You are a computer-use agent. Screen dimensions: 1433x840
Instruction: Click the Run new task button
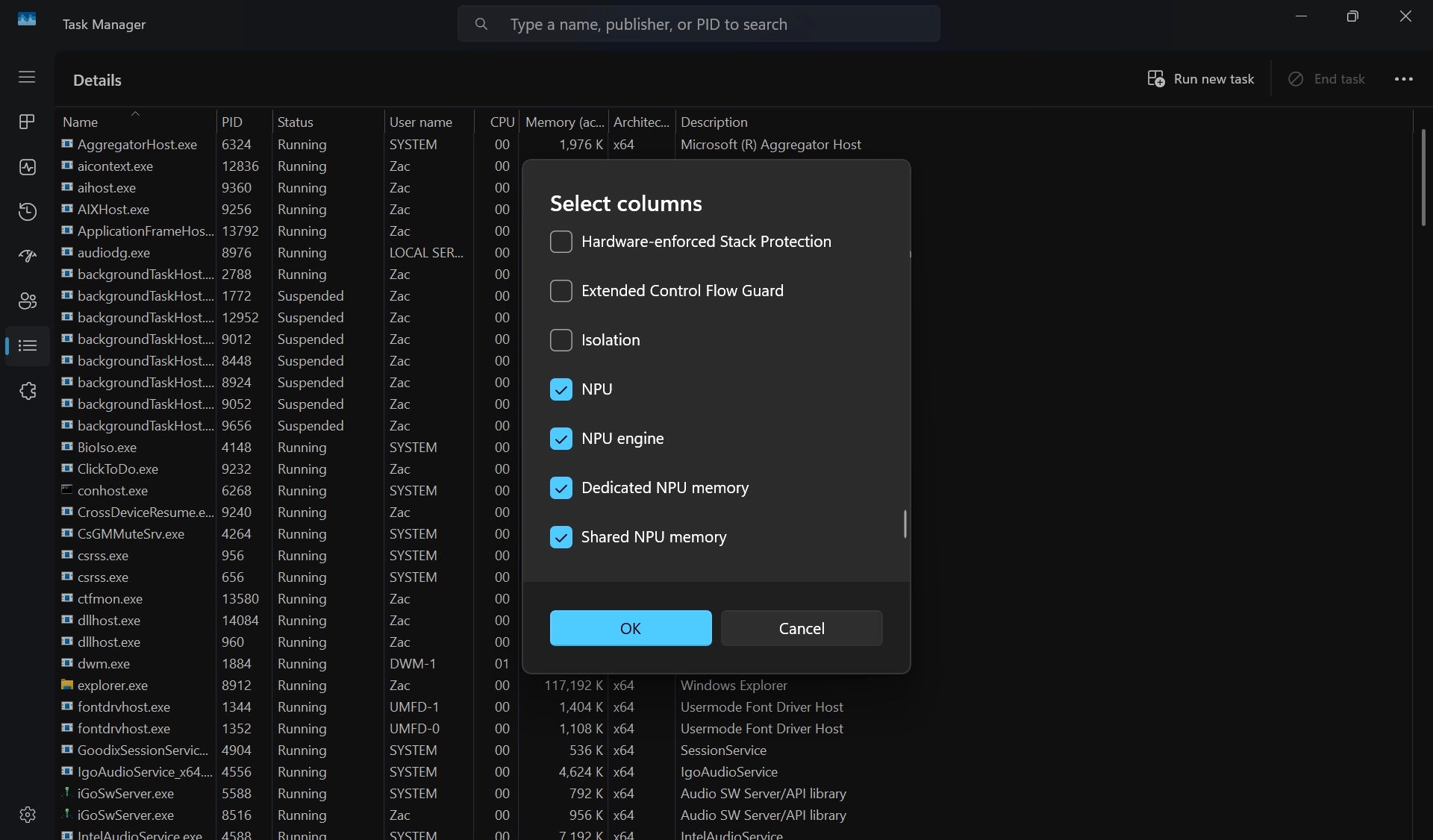(x=1200, y=79)
